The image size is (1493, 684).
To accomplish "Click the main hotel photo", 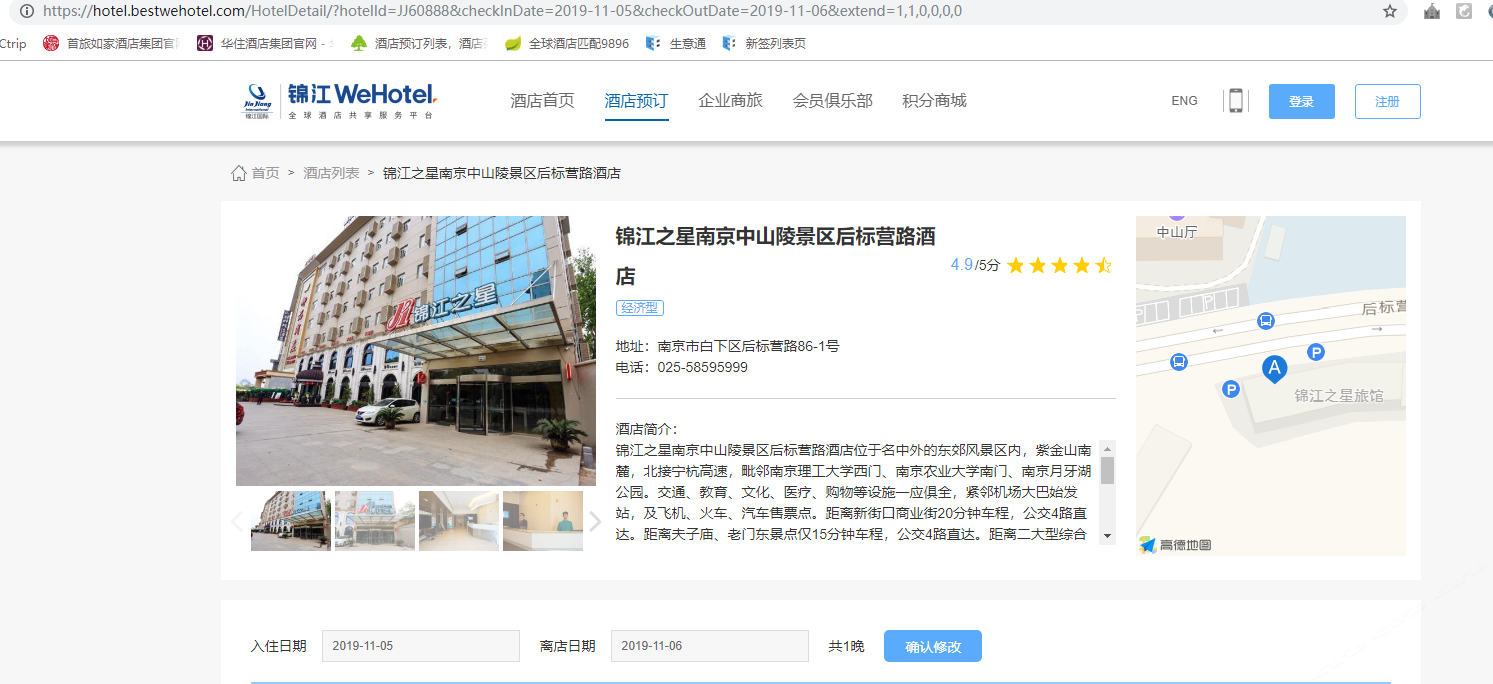I will pos(416,351).
